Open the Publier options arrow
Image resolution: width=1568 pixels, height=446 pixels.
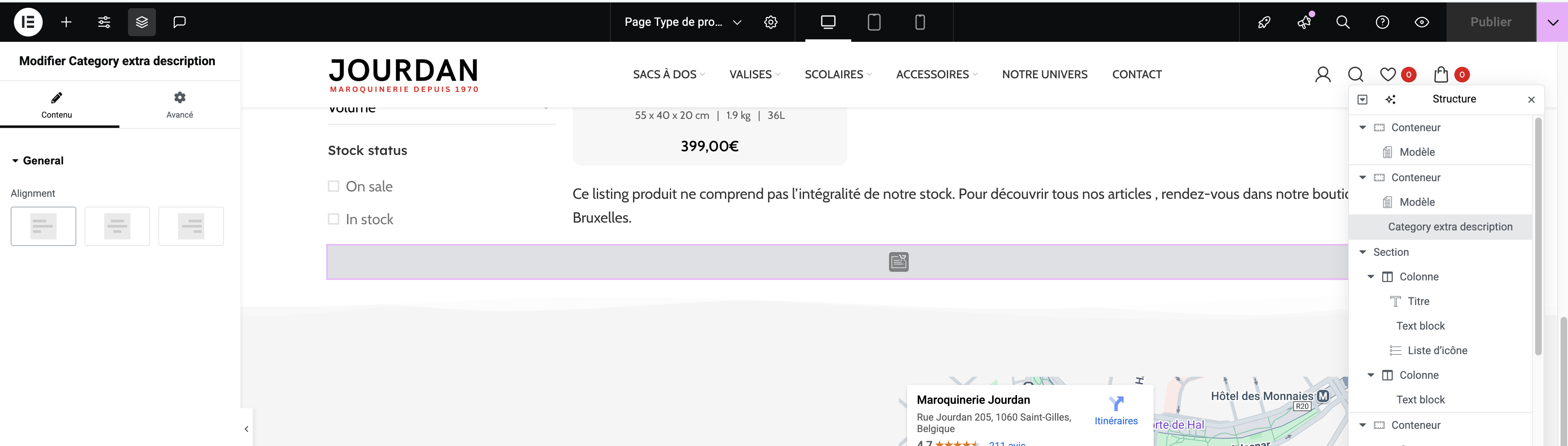(x=1552, y=23)
